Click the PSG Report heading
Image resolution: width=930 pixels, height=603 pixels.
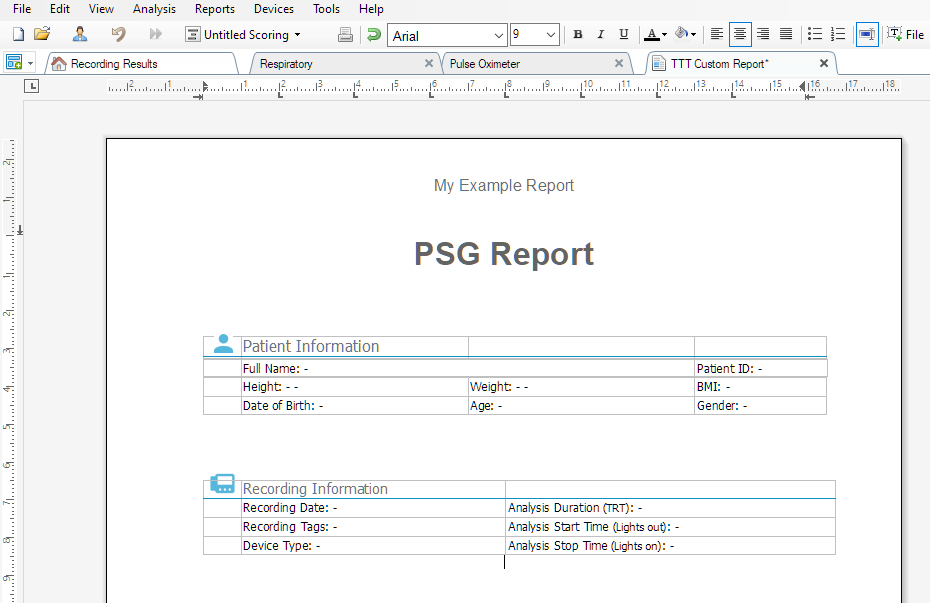pyautogui.click(x=504, y=254)
